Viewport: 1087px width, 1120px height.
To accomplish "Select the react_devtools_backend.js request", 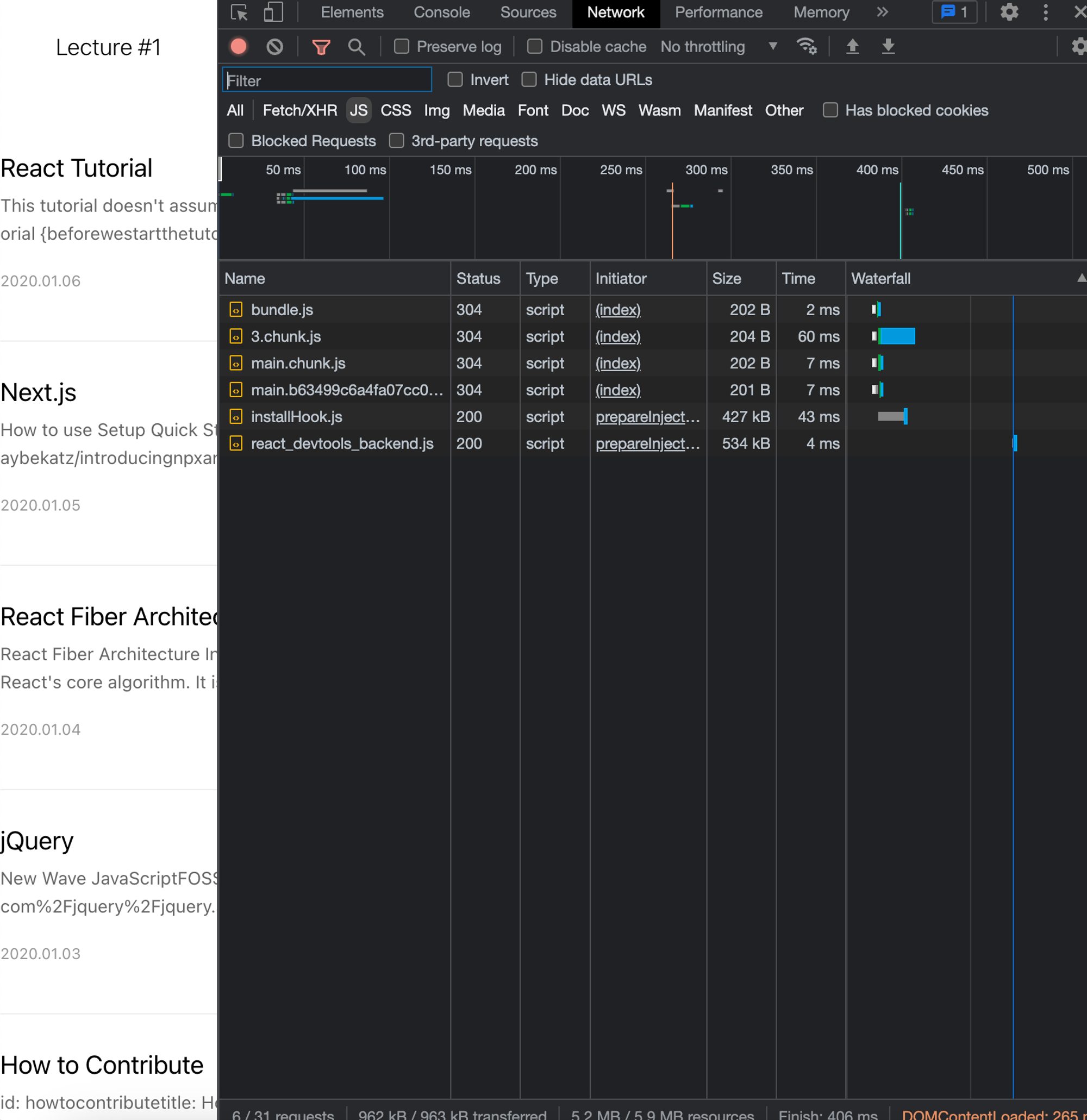I will click(653, 443).
